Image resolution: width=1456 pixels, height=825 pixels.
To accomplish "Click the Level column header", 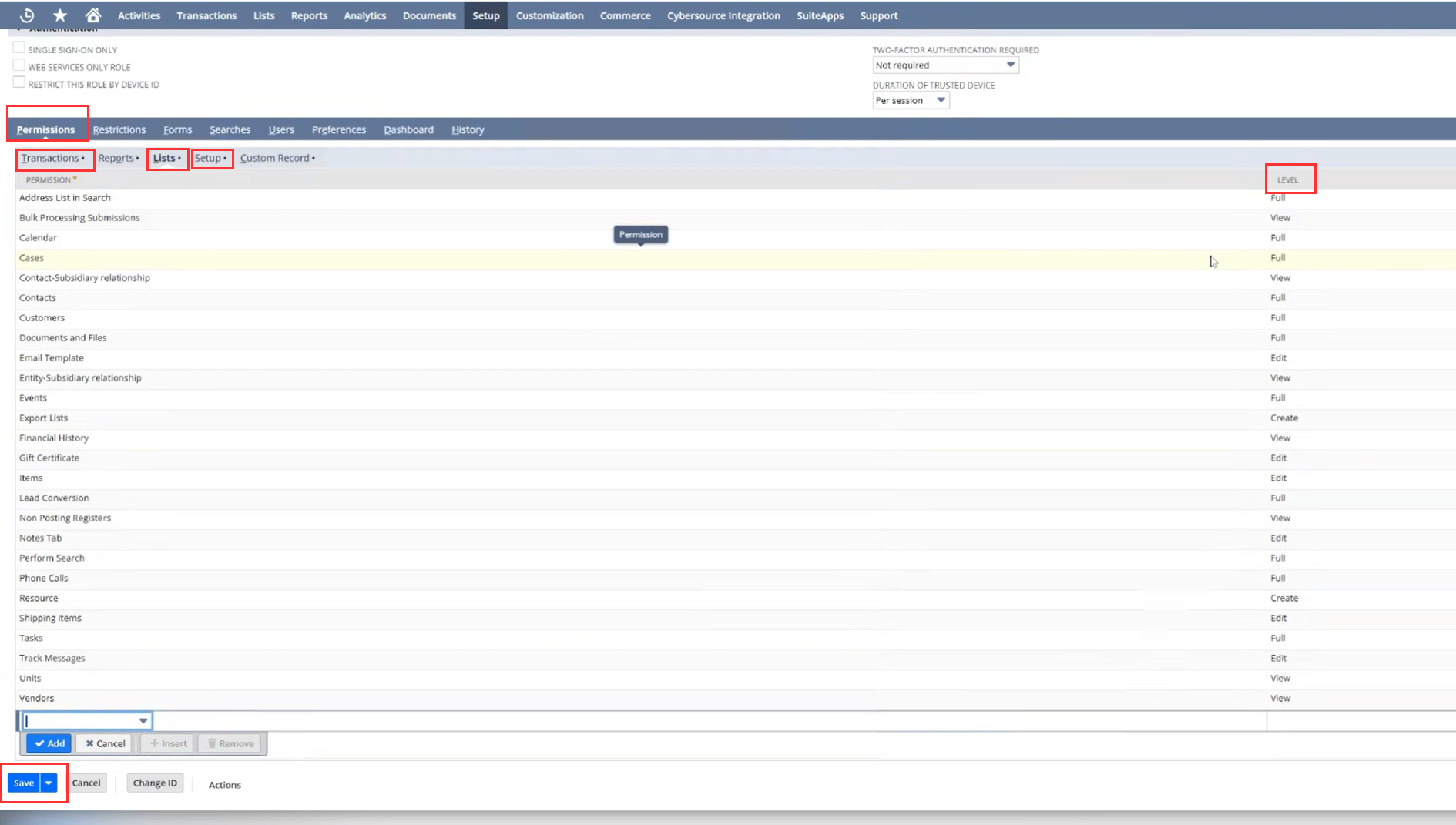I will pos(1287,180).
